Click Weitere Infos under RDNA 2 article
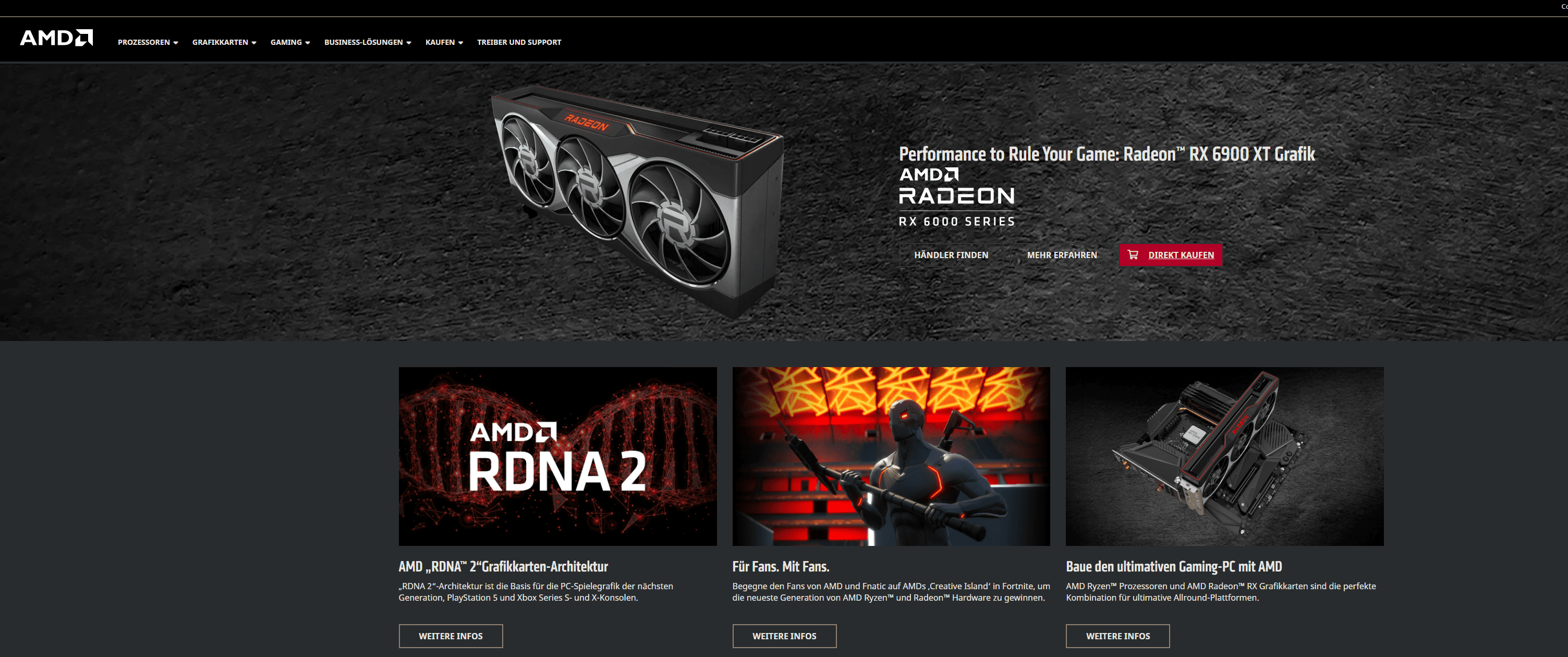 pyautogui.click(x=451, y=636)
